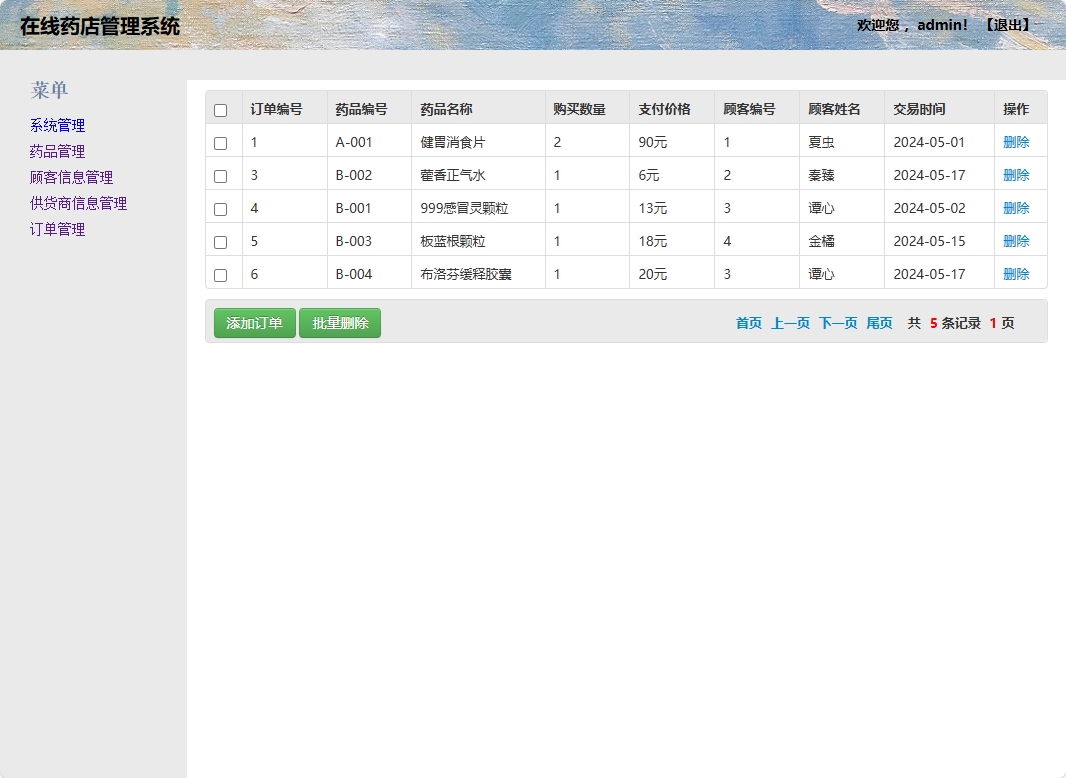
Task: Remove order 4 via its 删除 link
Action: [x=1018, y=207]
